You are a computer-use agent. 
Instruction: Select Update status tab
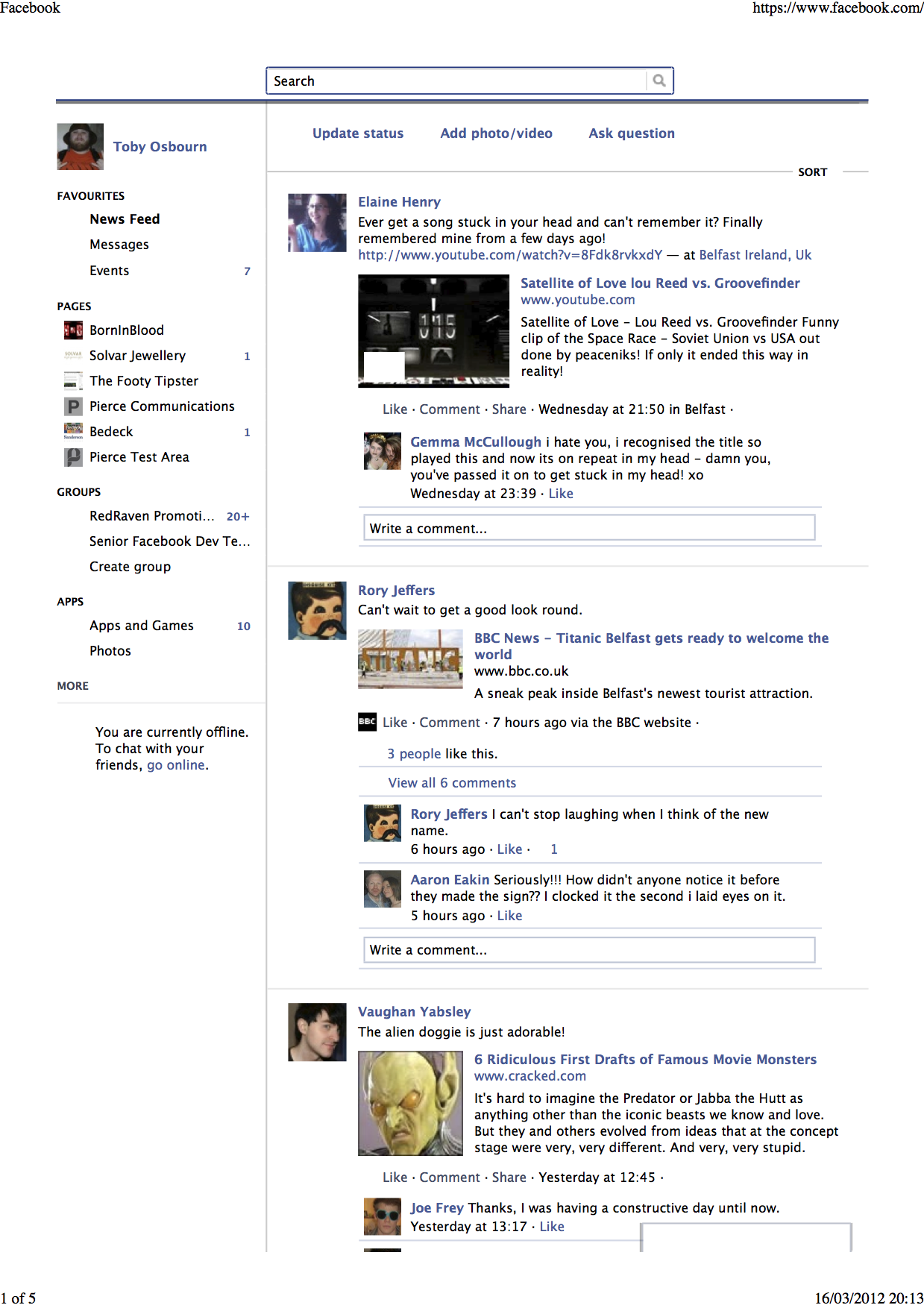pos(358,133)
